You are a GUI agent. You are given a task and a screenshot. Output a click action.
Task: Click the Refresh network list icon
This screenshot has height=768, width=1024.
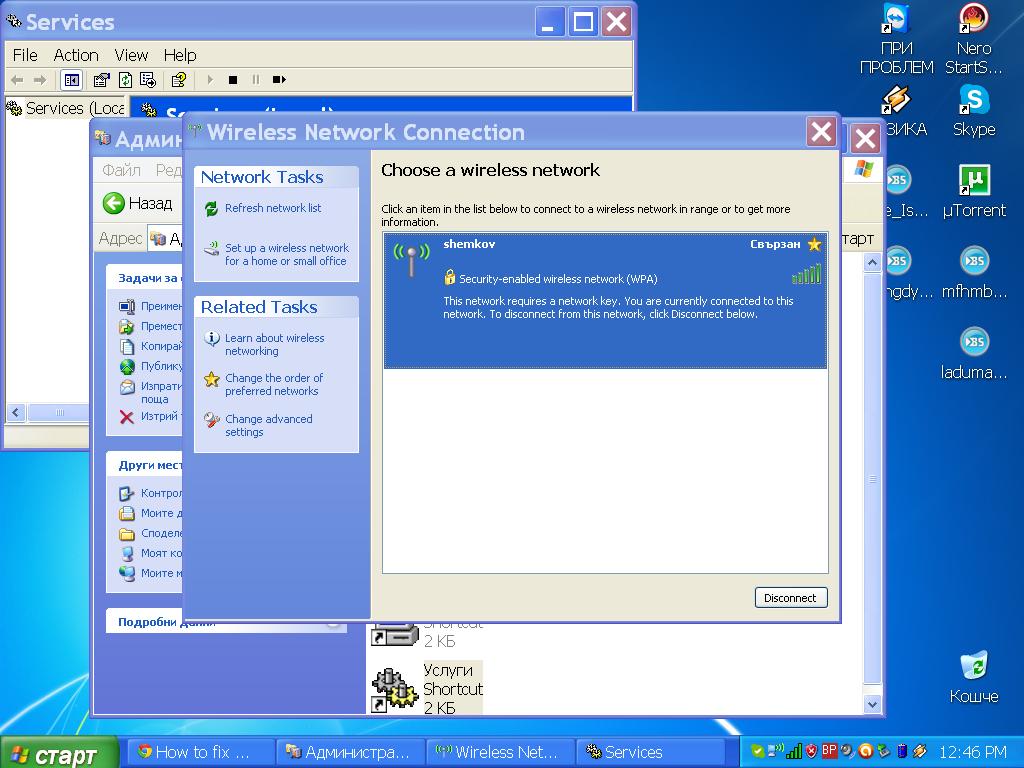point(211,209)
